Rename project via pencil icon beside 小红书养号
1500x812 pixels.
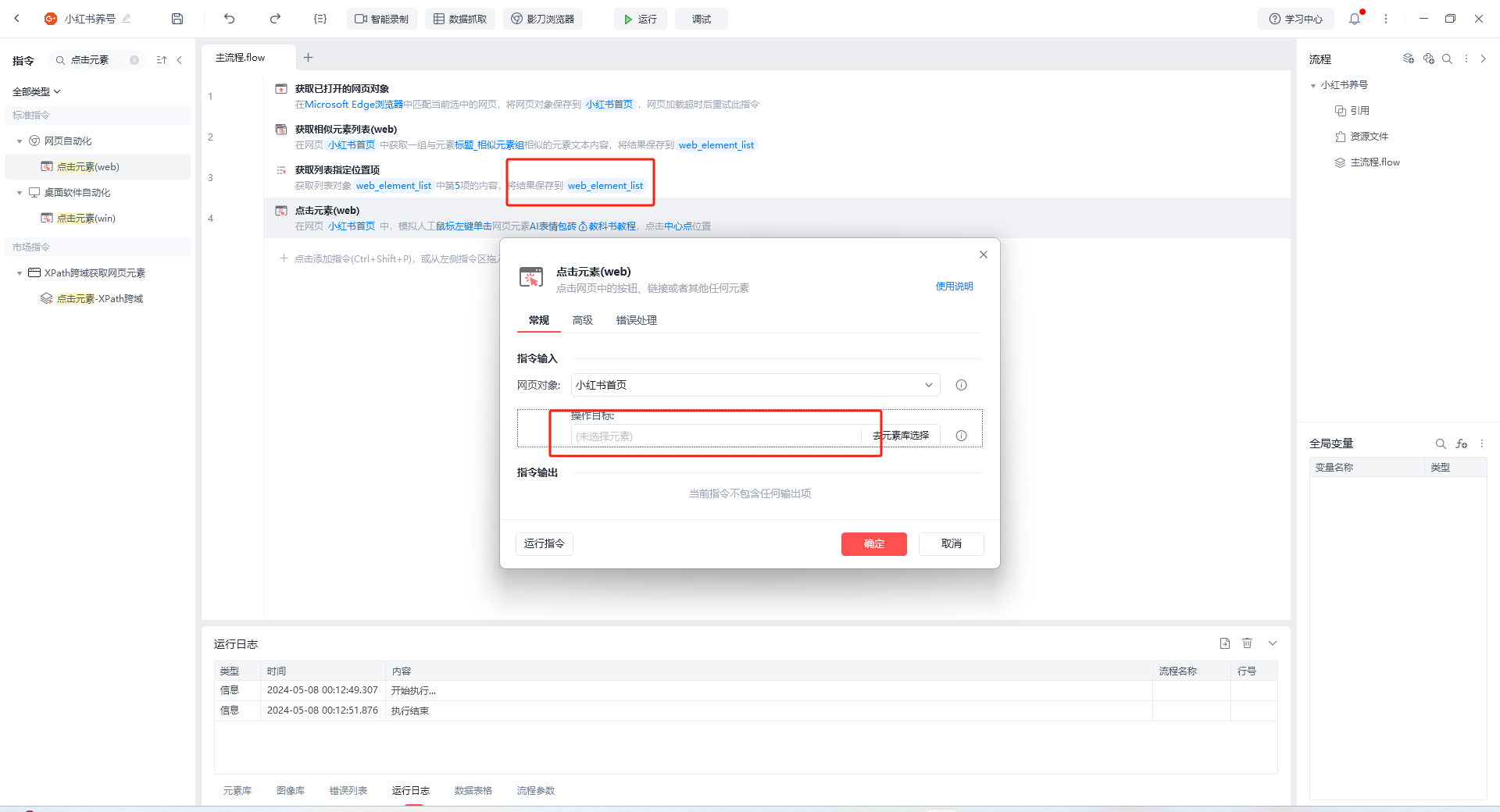[x=127, y=19]
